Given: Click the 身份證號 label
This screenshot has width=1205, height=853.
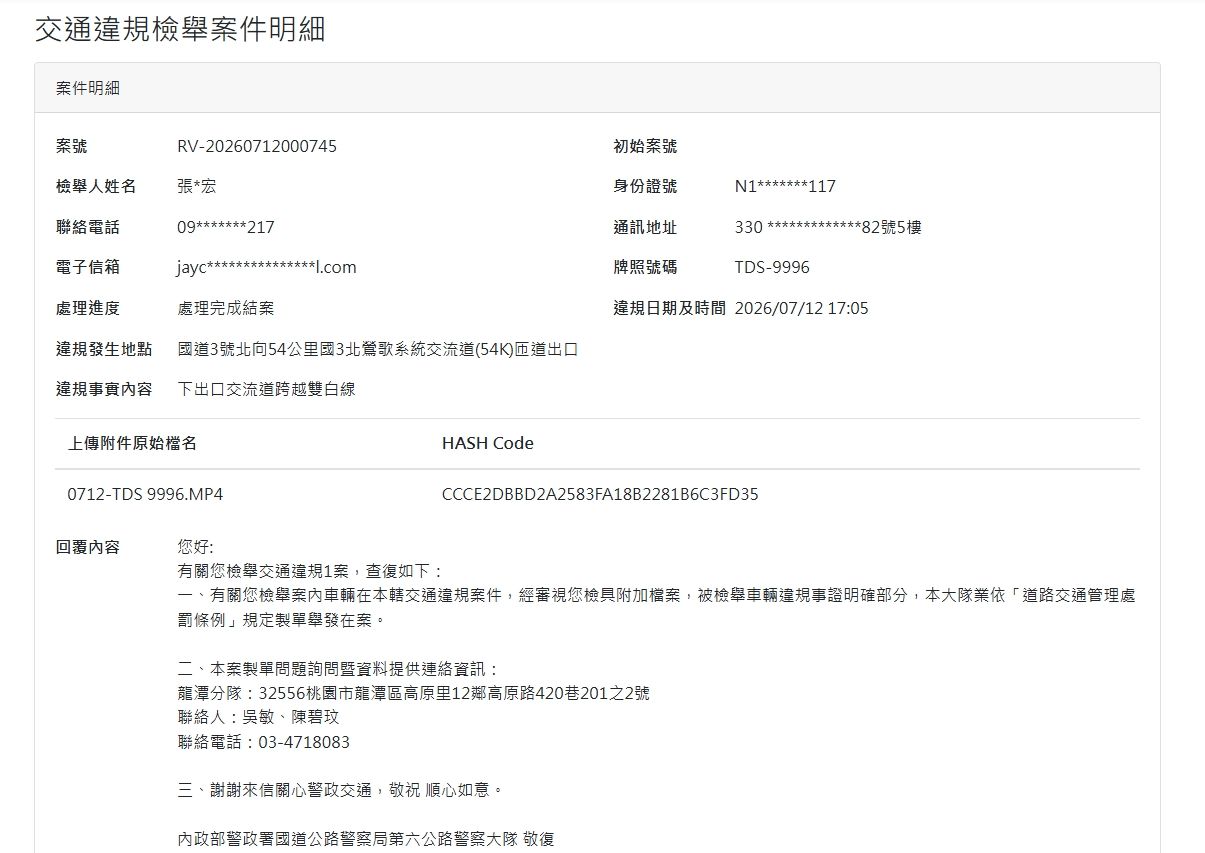Looking at the screenshot, I should [x=645, y=186].
